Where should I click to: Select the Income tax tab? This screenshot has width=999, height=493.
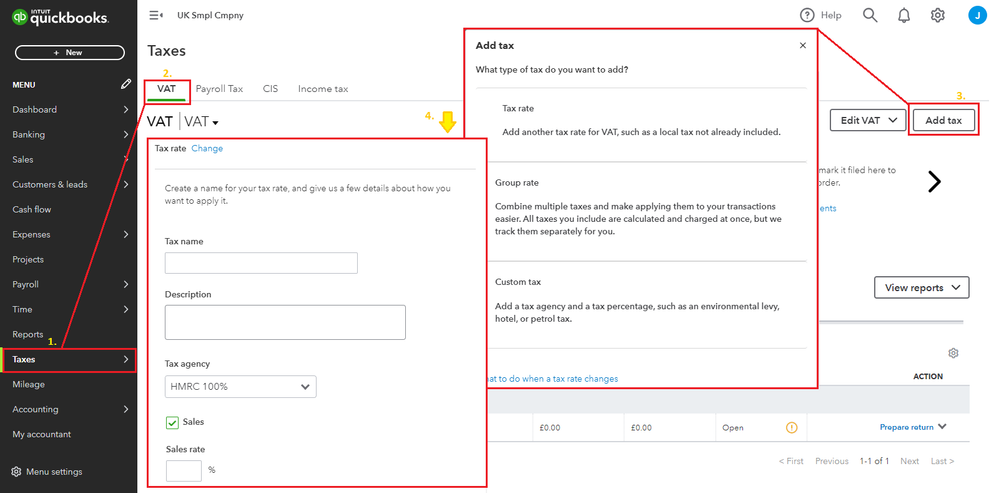323,89
